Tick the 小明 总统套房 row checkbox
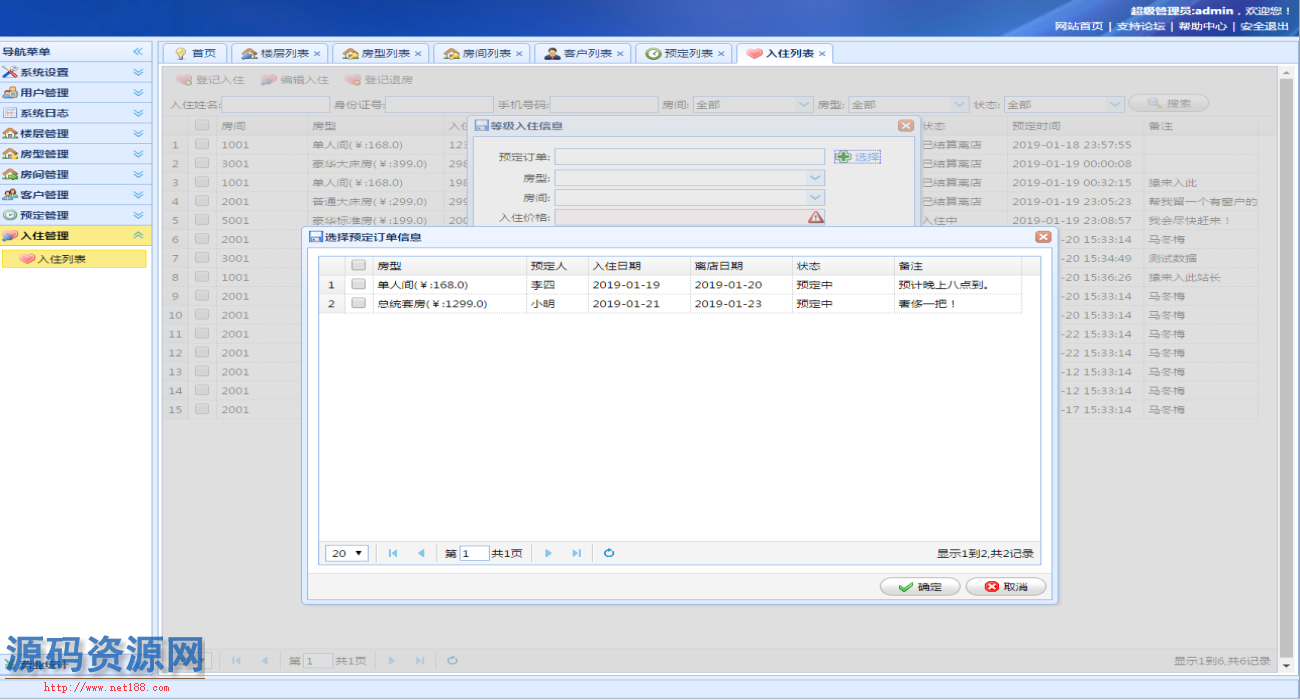 [x=358, y=304]
